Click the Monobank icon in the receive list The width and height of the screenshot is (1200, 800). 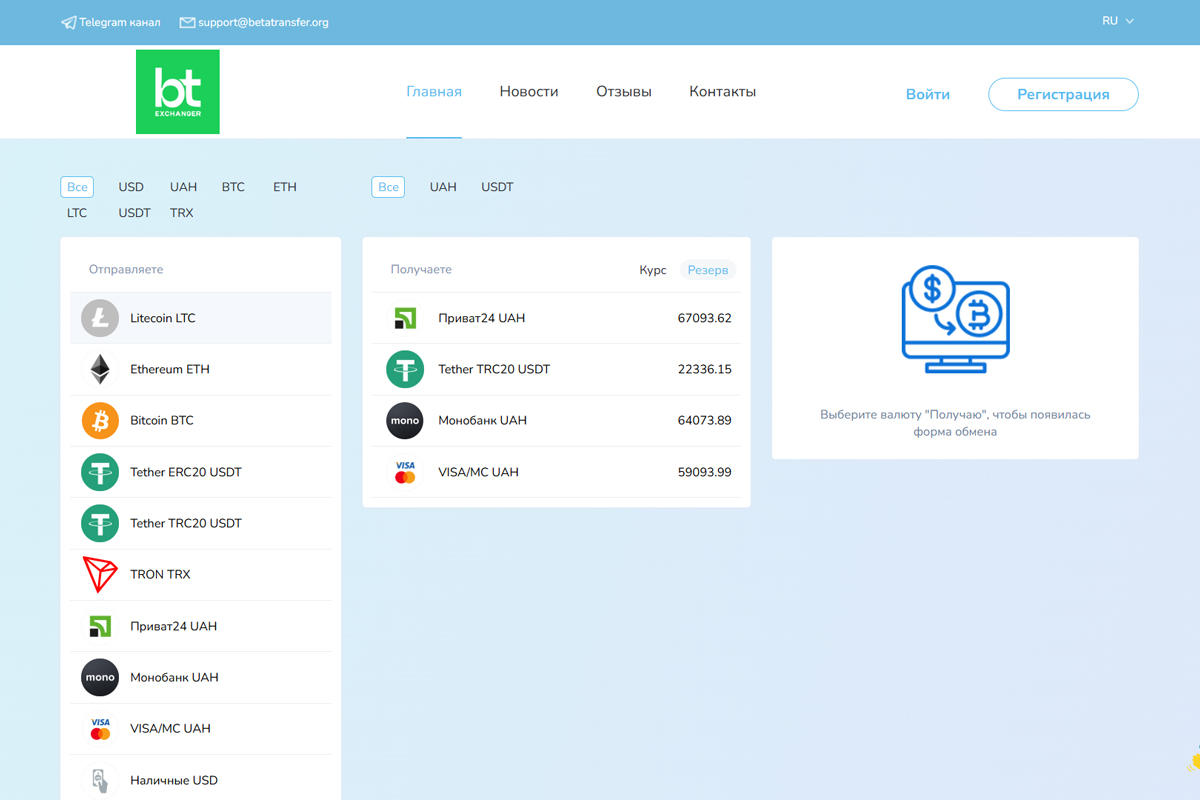click(405, 421)
